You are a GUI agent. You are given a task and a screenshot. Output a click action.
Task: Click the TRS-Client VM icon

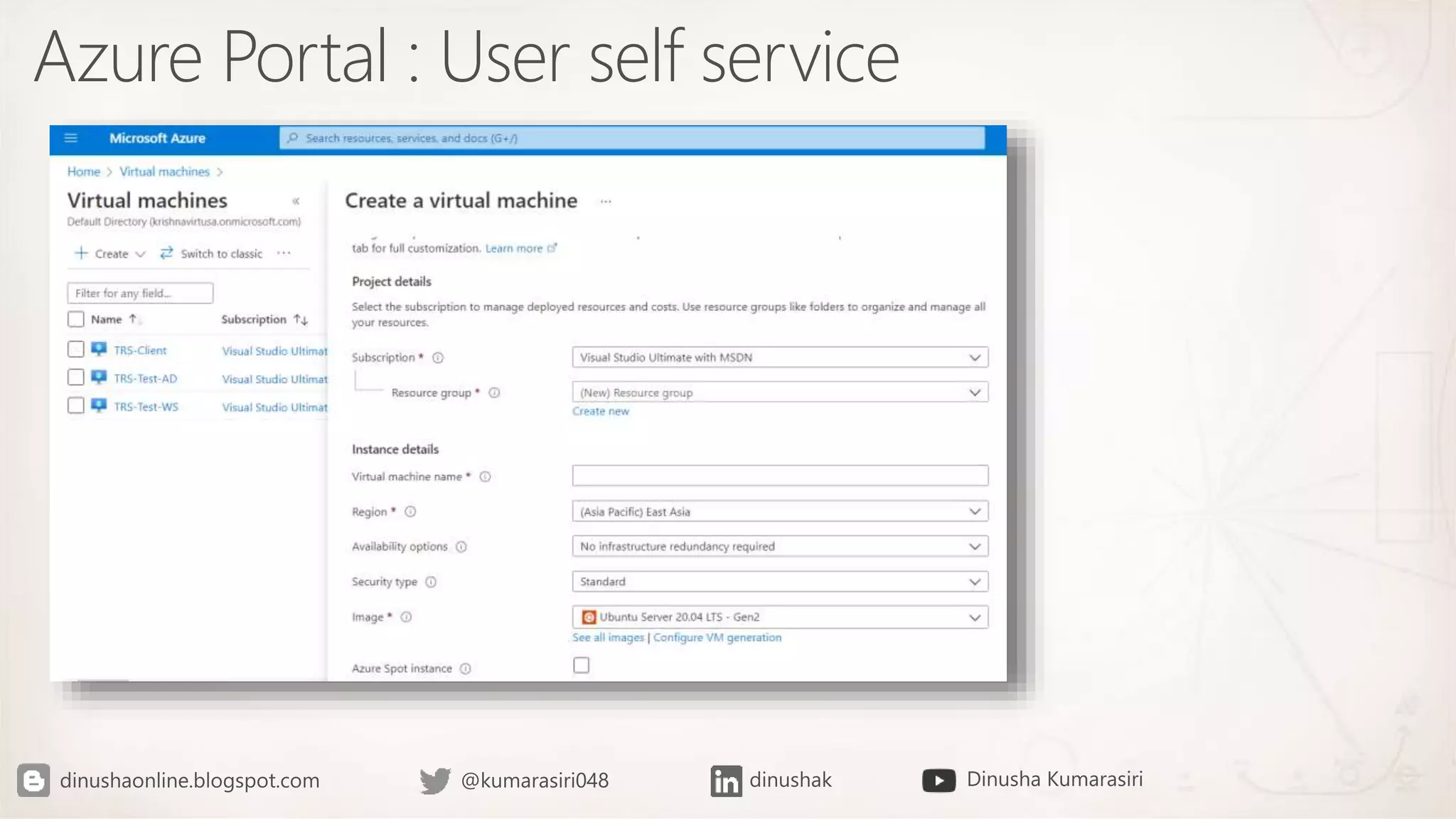(99, 349)
